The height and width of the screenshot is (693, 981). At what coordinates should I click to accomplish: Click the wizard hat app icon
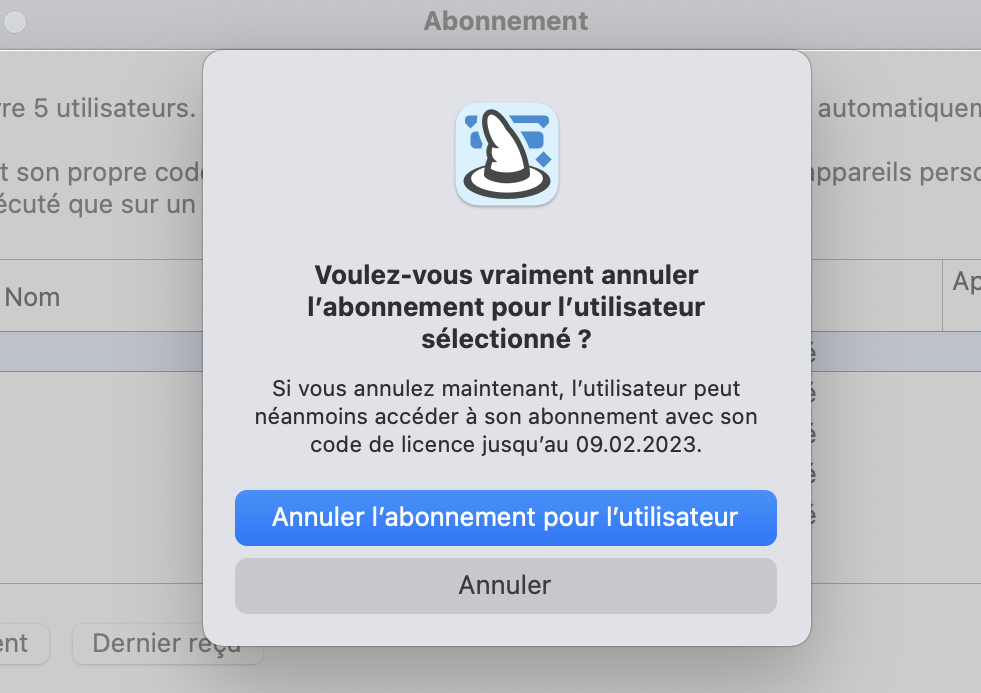(506, 155)
